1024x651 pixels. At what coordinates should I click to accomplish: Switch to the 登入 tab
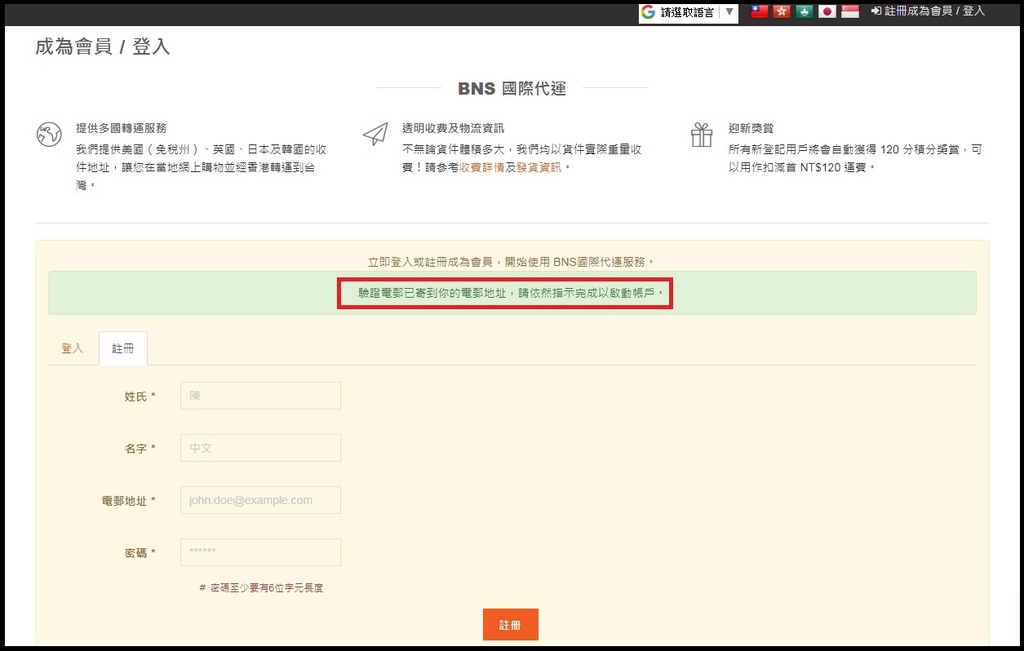click(72, 348)
